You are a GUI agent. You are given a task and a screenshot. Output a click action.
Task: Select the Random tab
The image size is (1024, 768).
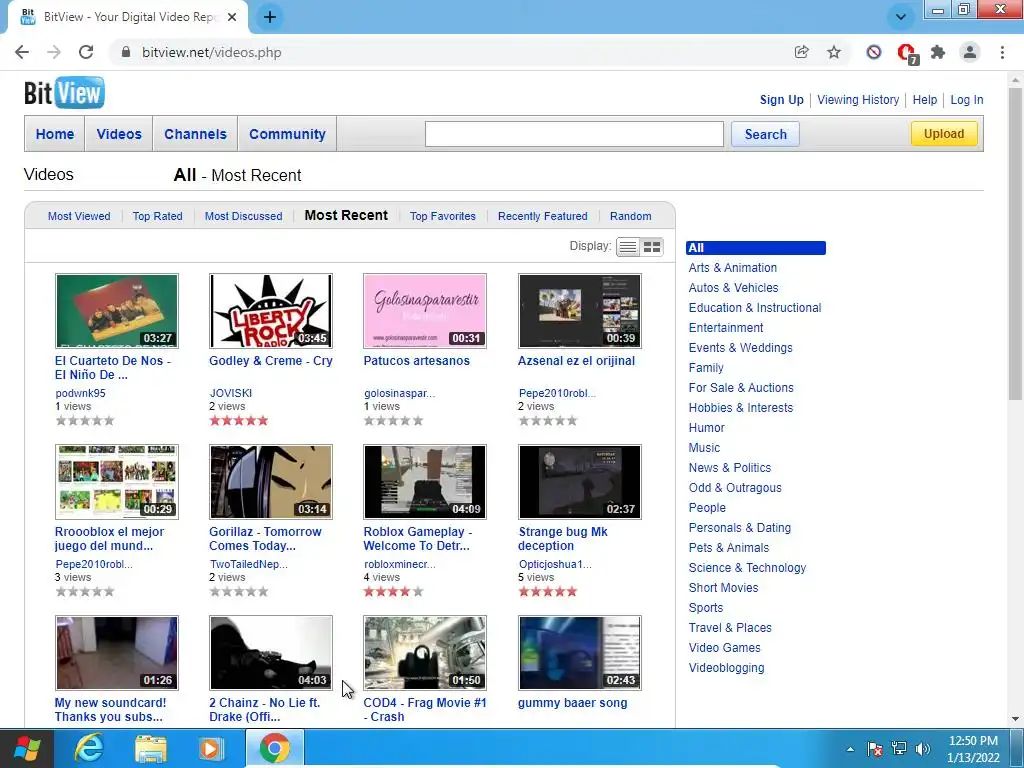pos(630,216)
